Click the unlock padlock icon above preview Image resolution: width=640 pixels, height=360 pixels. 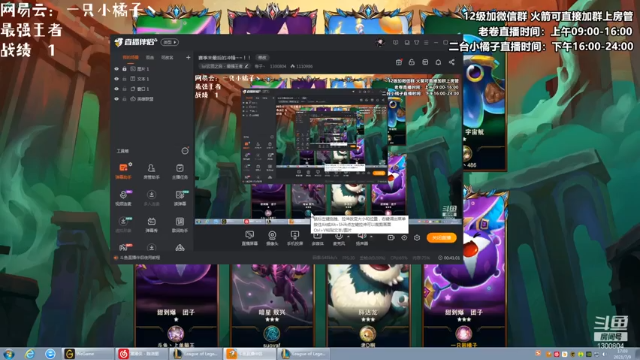coord(411,62)
